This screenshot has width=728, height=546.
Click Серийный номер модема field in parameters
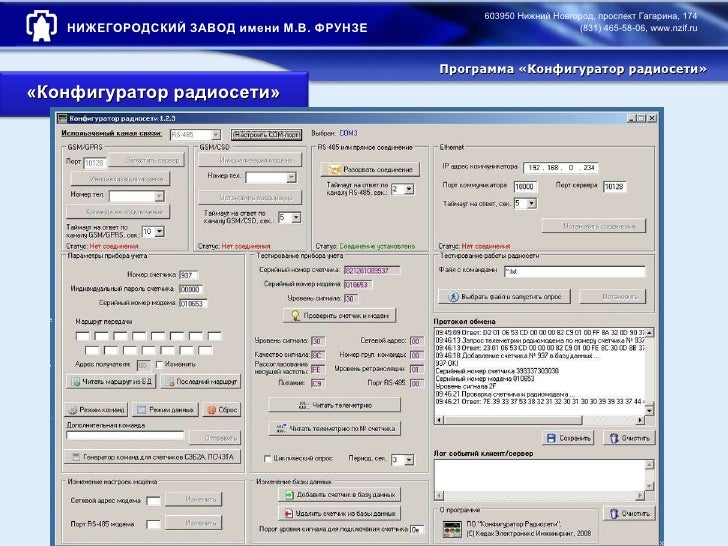click(193, 304)
